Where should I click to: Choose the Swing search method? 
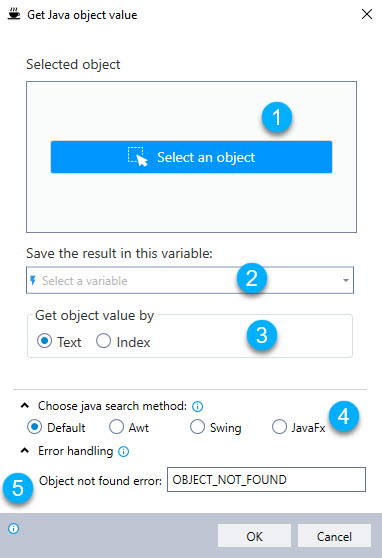click(x=216, y=427)
